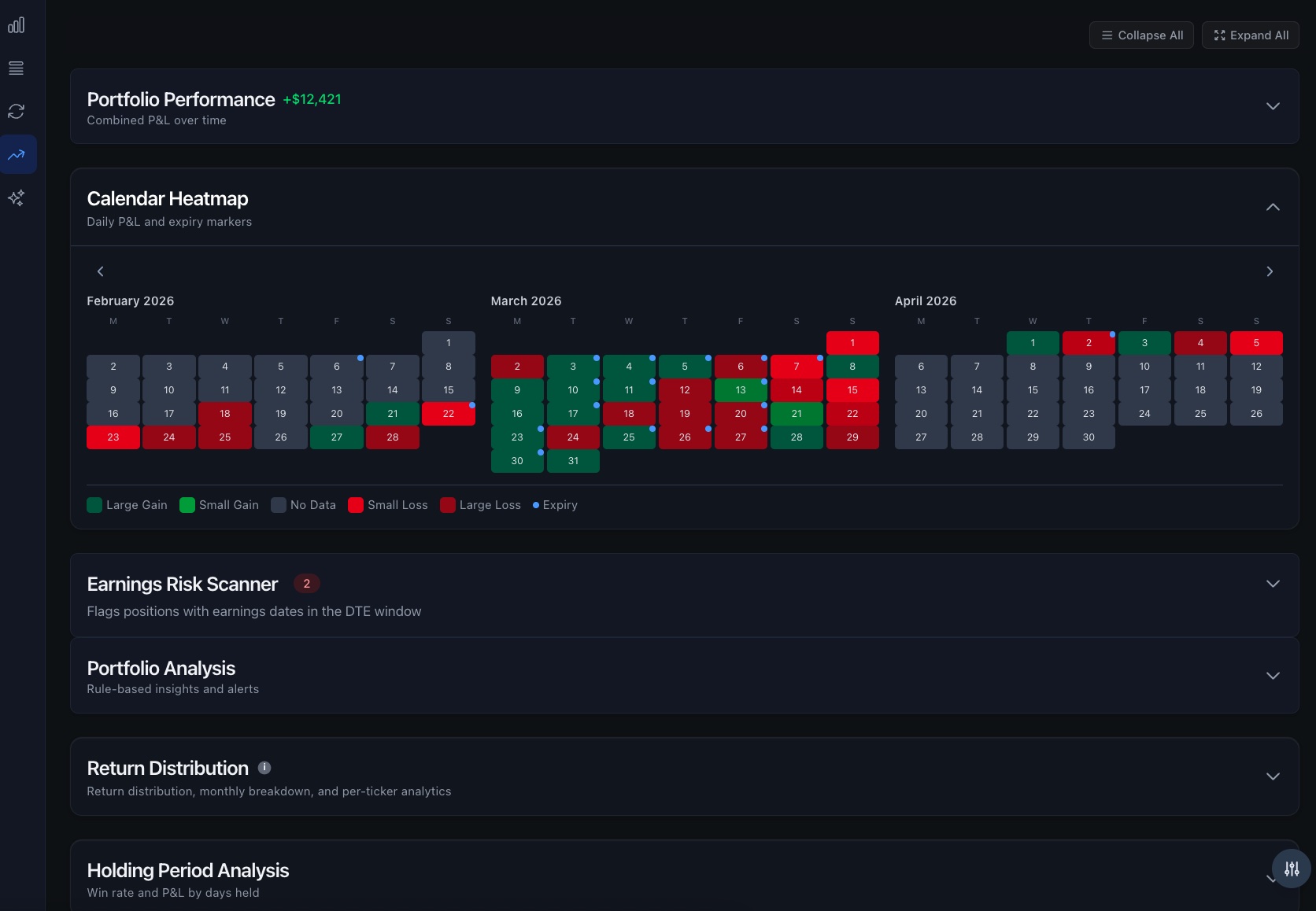Navigate to next months with right arrow
This screenshot has width=1316, height=911.
click(x=1270, y=271)
